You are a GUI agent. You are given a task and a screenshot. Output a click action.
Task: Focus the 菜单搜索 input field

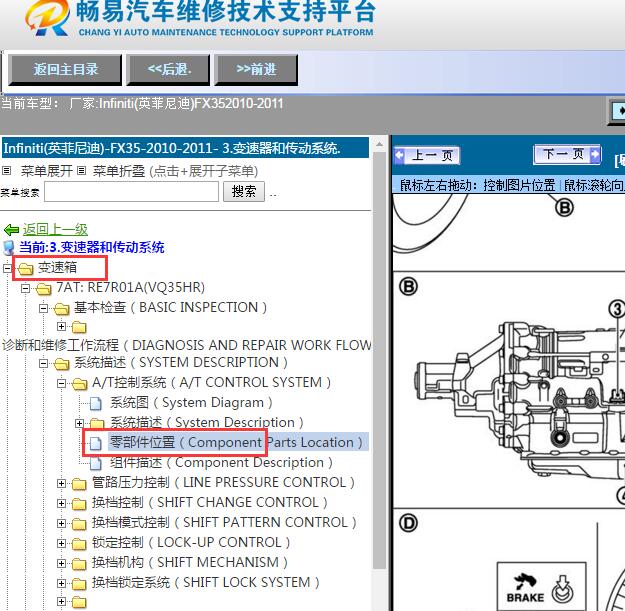click(131, 192)
